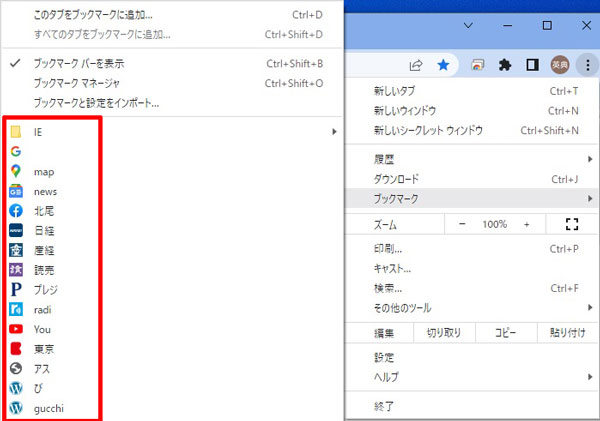
Task: Open the 産経 bookmark
Action: [x=171, y=250]
